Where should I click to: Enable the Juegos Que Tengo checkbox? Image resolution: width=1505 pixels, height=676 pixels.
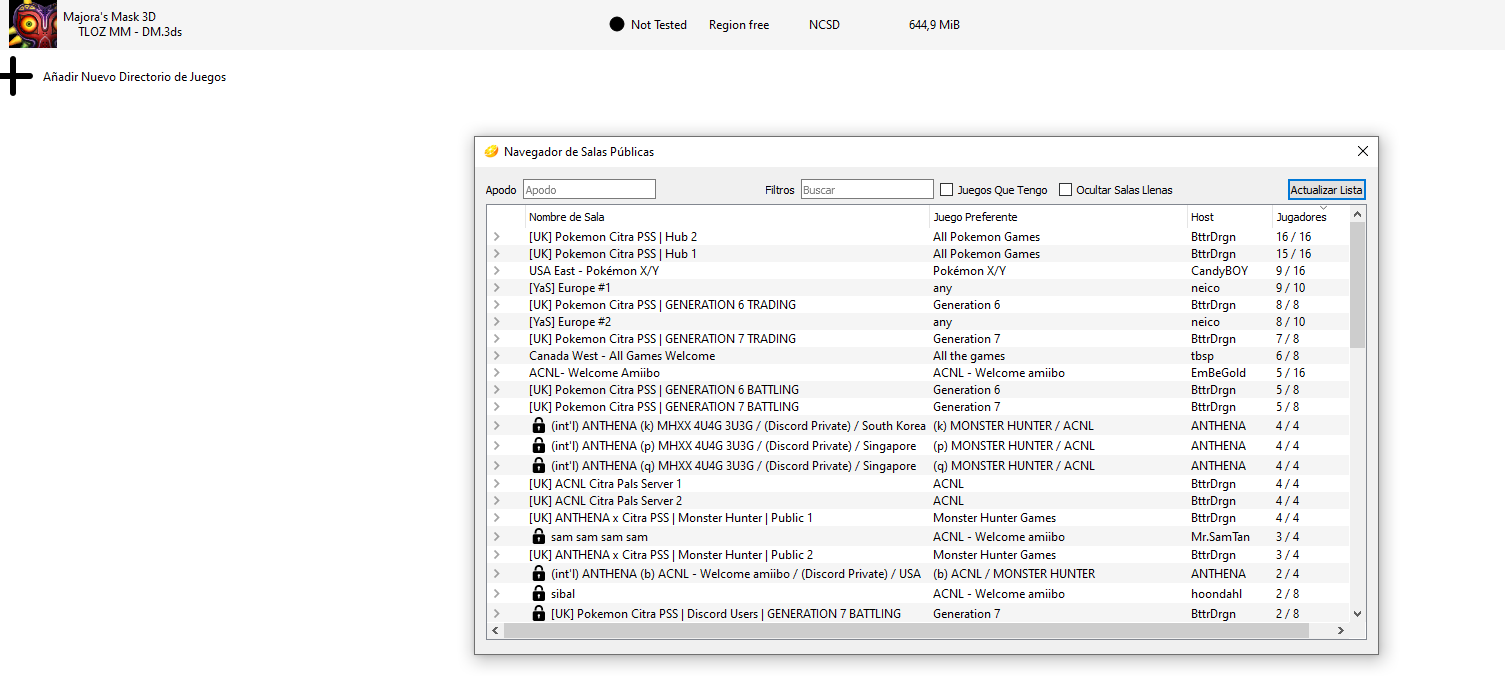click(x=946, y=190)
